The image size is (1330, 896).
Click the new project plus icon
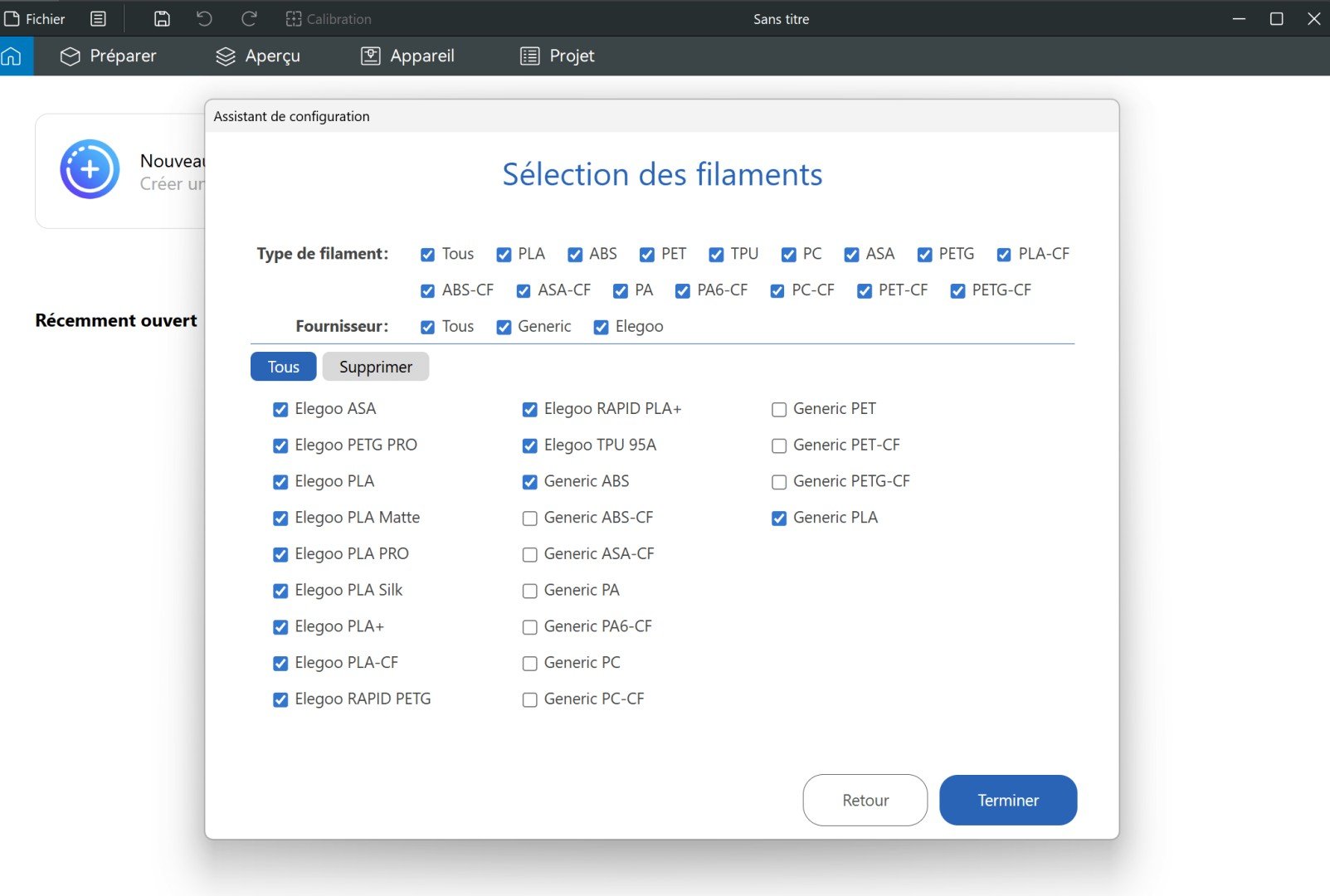pos(90,169)
